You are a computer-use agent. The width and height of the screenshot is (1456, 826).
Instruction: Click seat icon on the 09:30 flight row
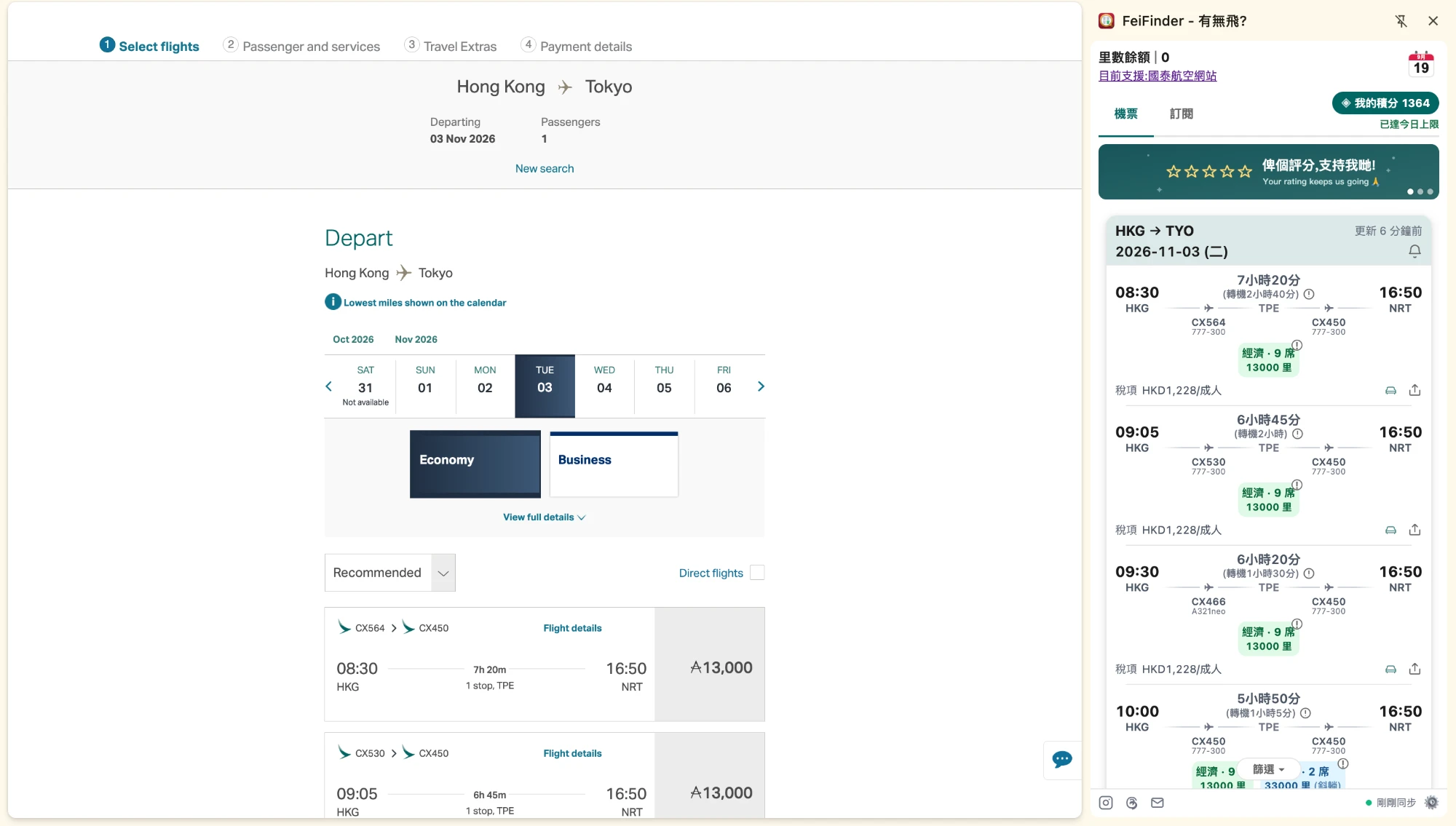[x=1390, y=670]
